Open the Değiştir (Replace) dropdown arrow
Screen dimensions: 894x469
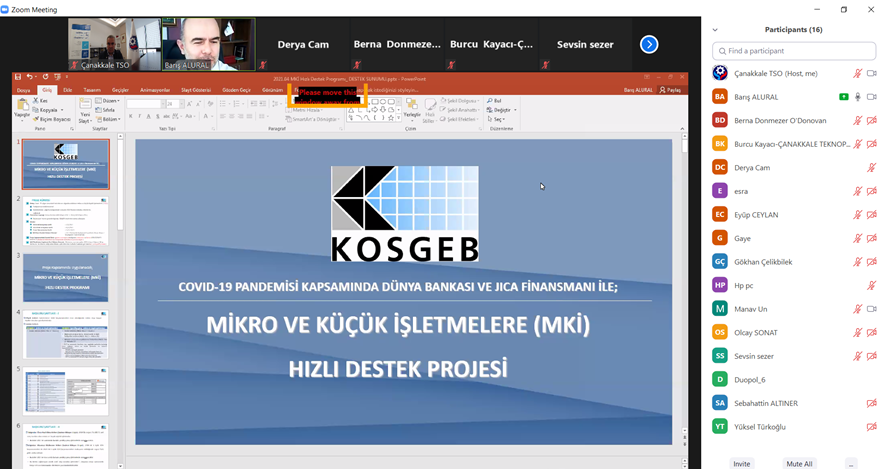[515, 110]
